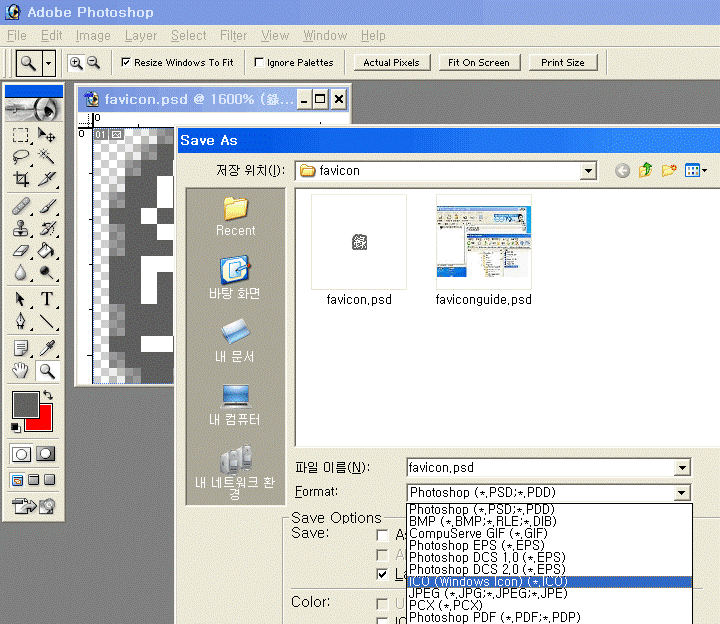The height and width of the screenshot is (624, 720).
Task: Select the Brush tool
Action: 46,206
